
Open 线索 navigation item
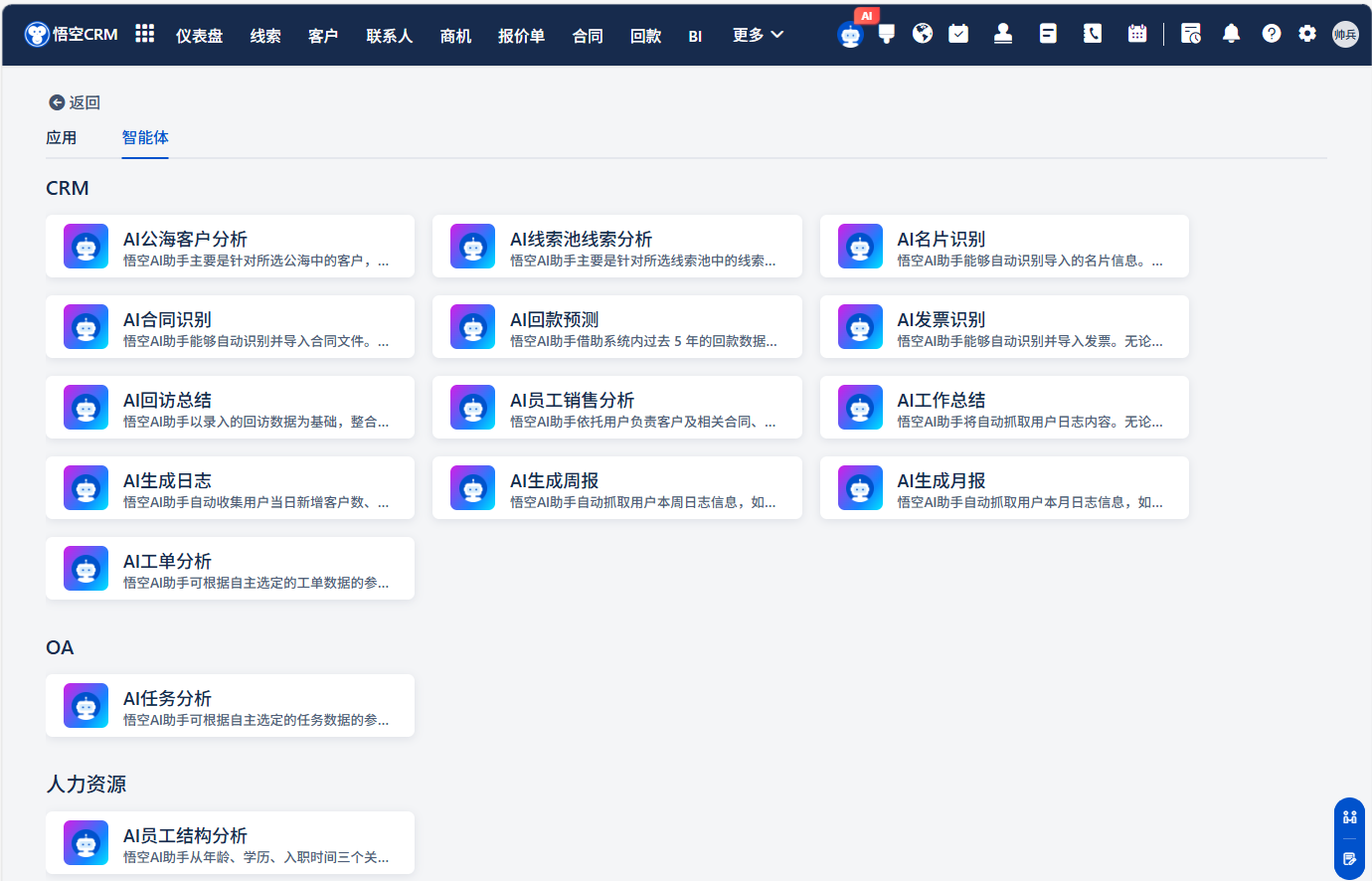coord(265,36)
